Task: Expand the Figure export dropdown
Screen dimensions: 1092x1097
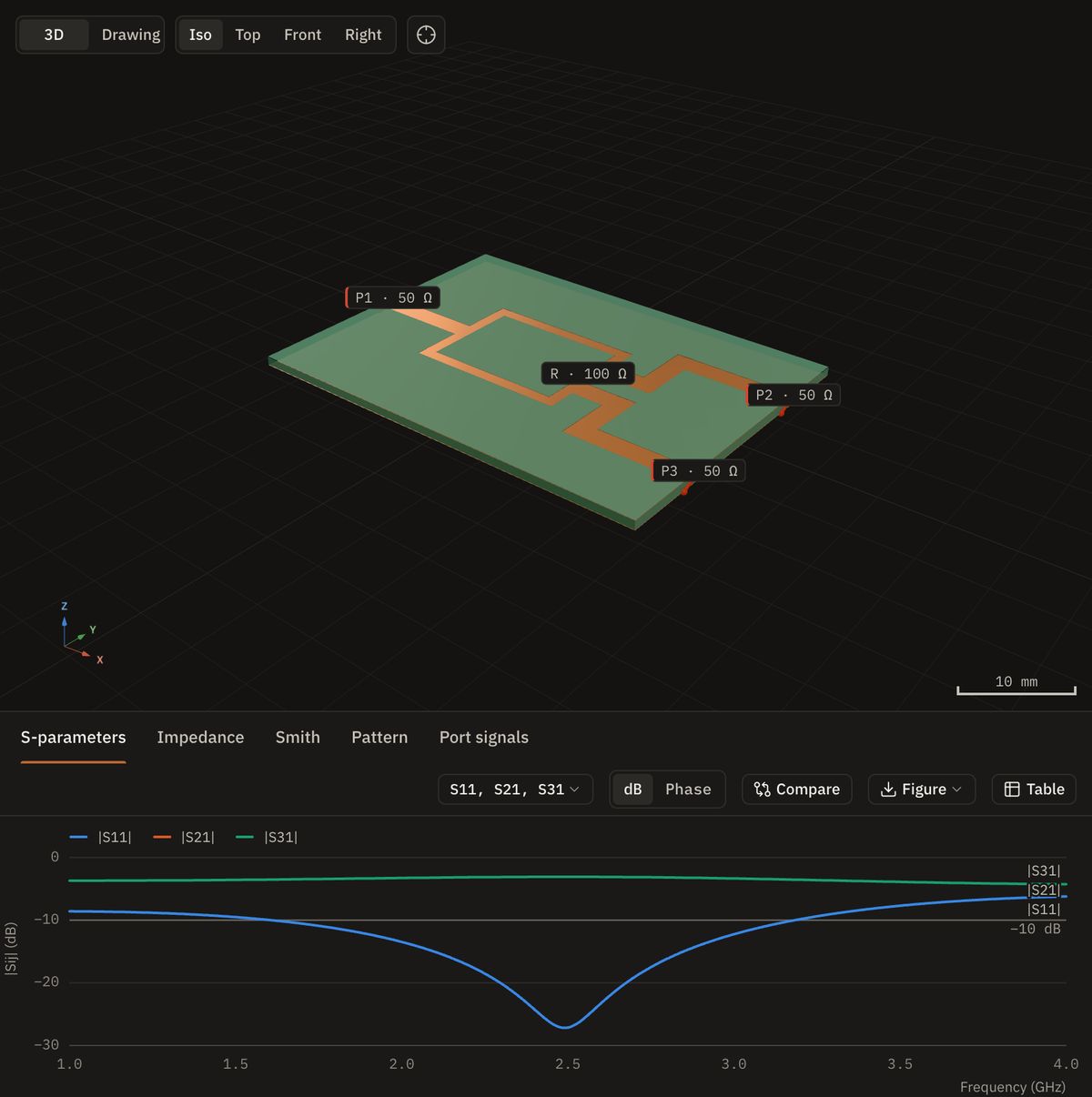Action: pos(922,790)
